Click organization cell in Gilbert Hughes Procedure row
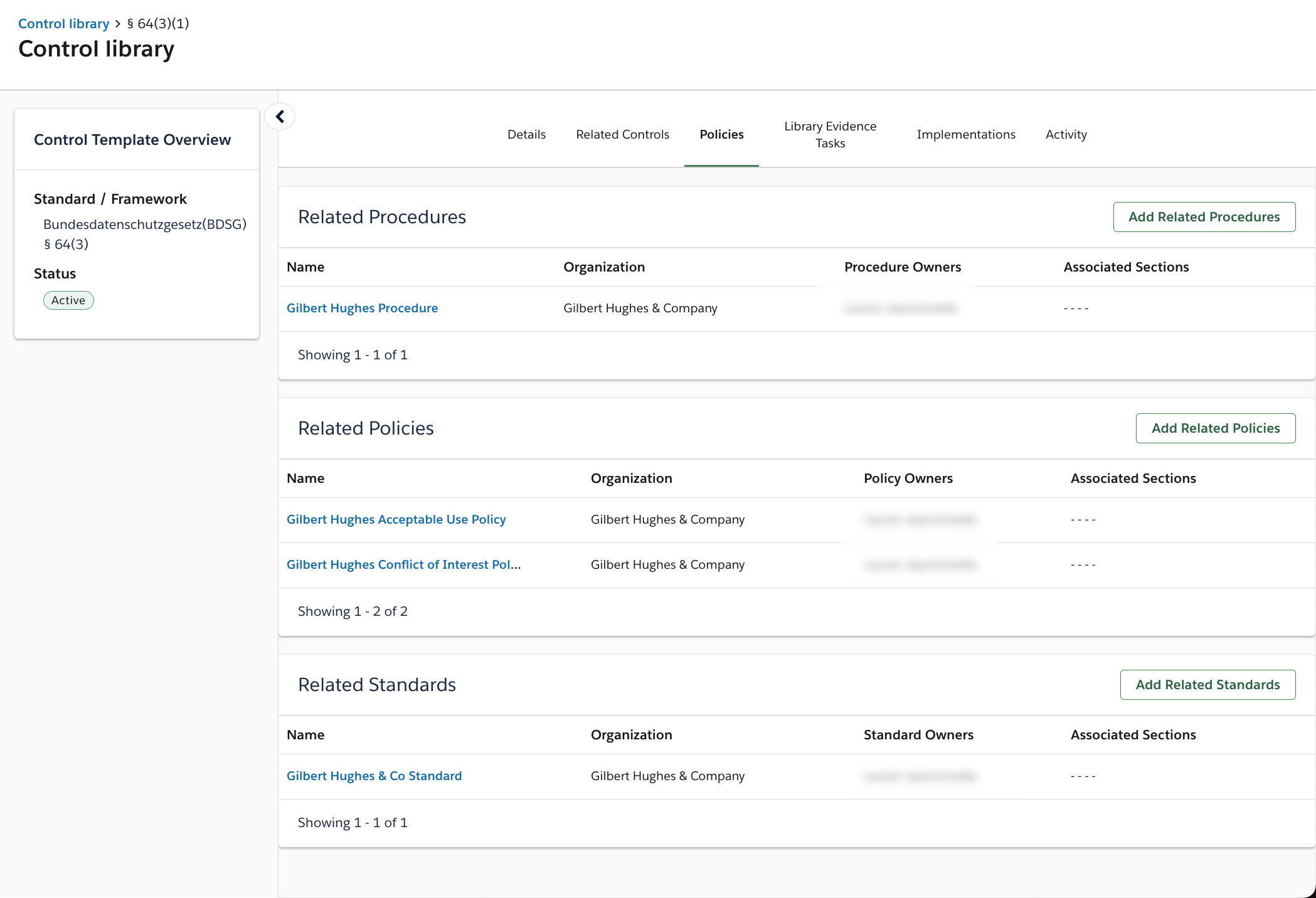The image size is (1316, 898). point(640,308)
